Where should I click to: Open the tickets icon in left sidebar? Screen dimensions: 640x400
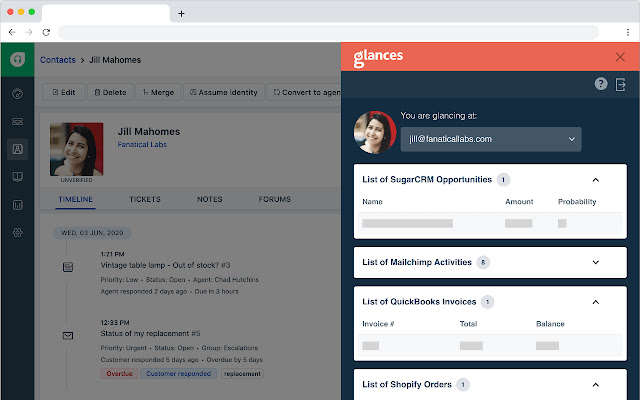point(18,122)
